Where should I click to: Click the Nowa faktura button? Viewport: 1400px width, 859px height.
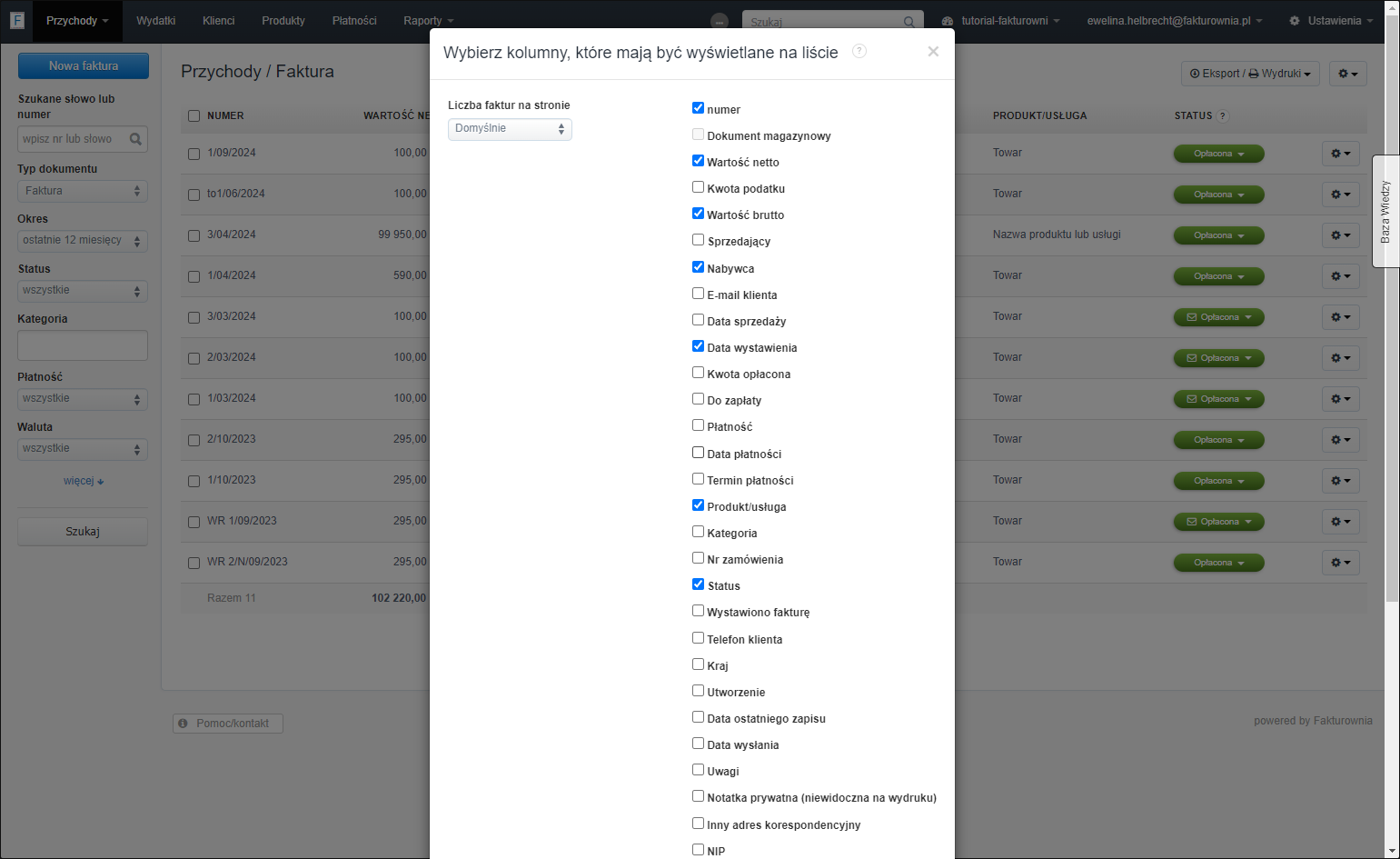click(84, 65)
